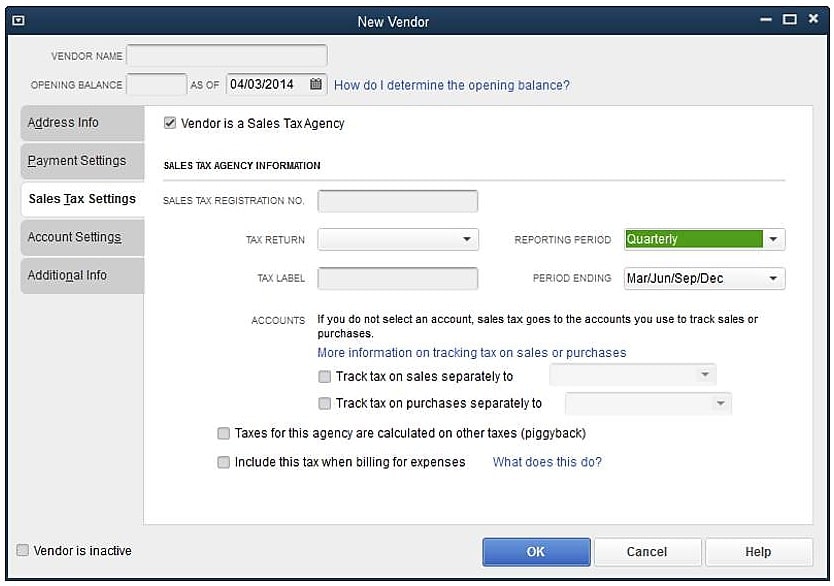Enable Track tax on sales separately

(x=324, y=376)
